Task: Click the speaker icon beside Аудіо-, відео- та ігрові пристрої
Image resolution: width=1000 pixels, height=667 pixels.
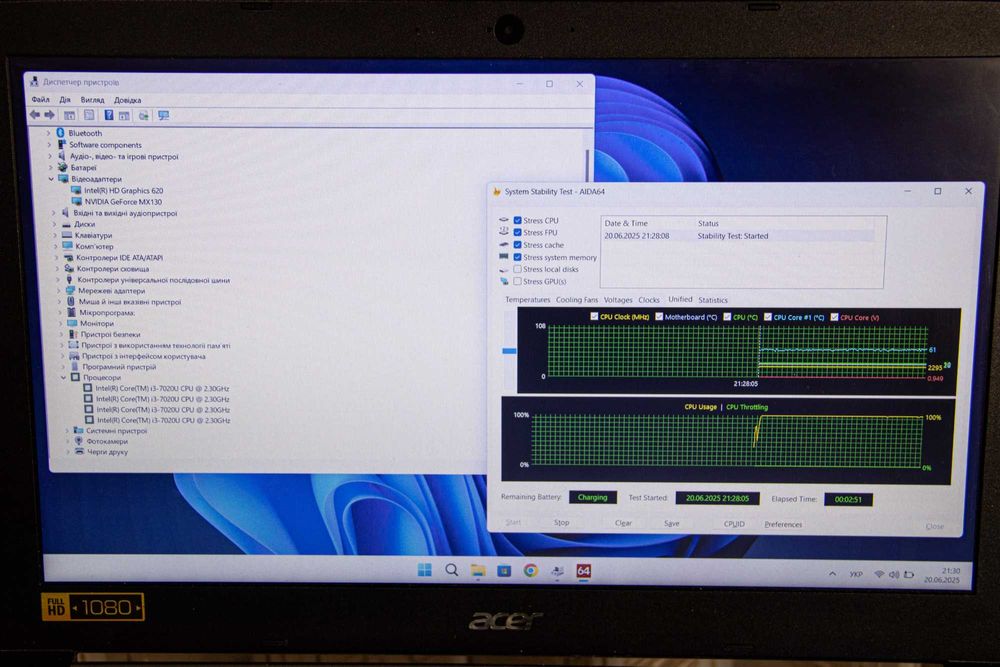Action: pyautogui.click(x=62, y=156)
